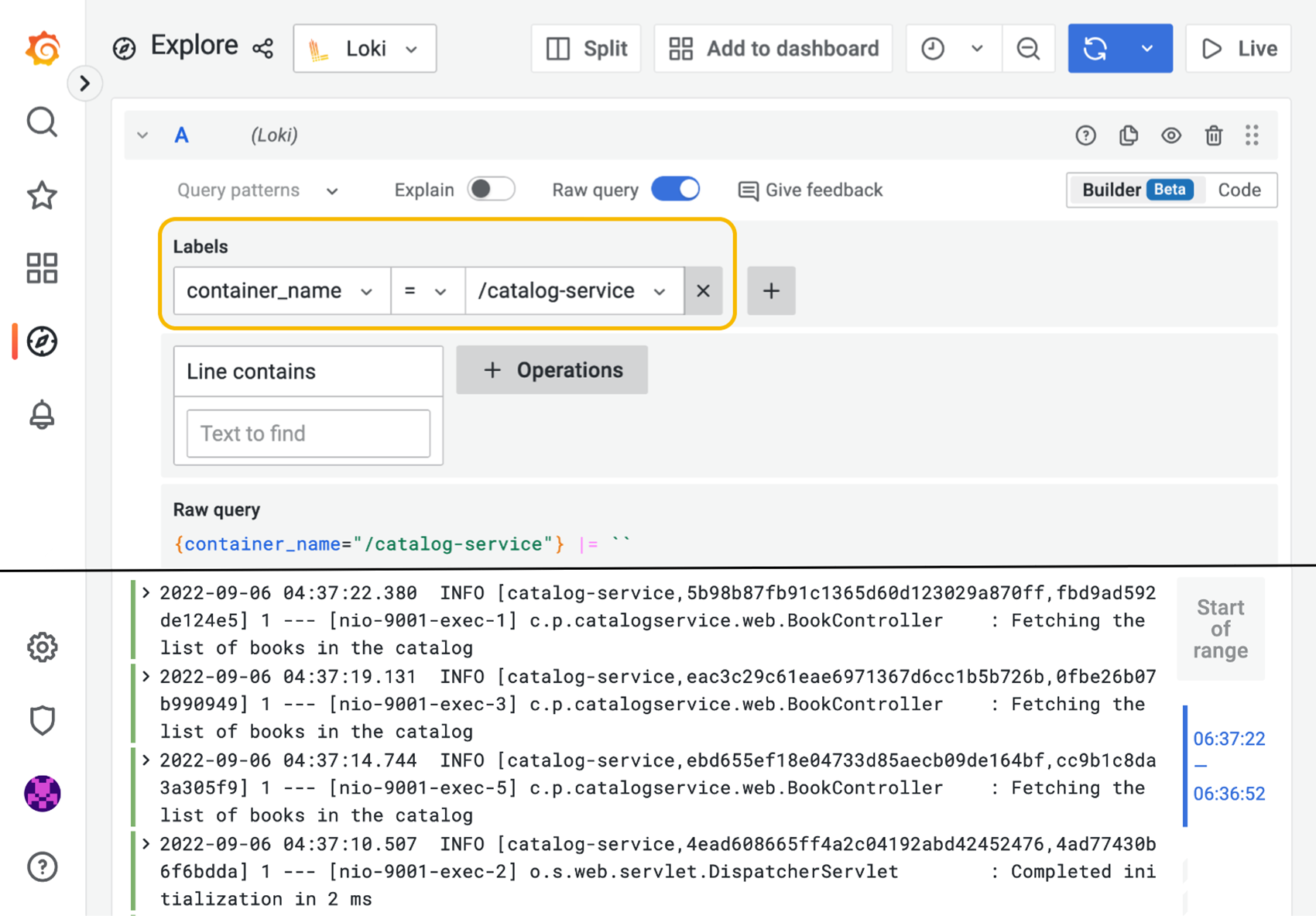
Task: Click the Grafana logo icon
Action: (43, 48)
